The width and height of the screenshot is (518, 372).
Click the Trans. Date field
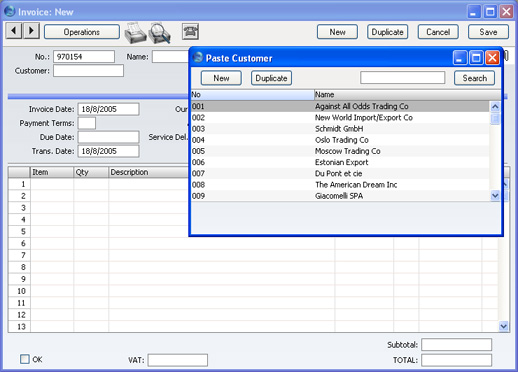108,151
